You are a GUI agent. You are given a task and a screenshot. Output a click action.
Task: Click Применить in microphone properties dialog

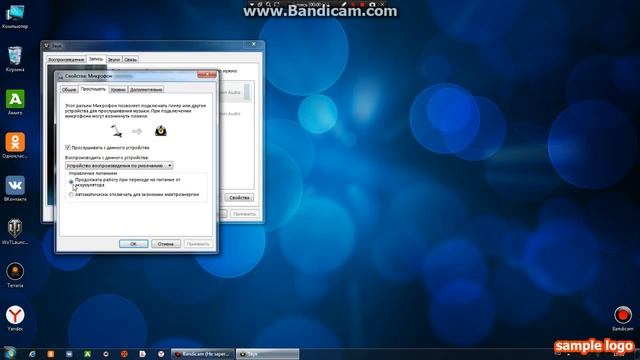pyautogui.click(x=198, y=244)
